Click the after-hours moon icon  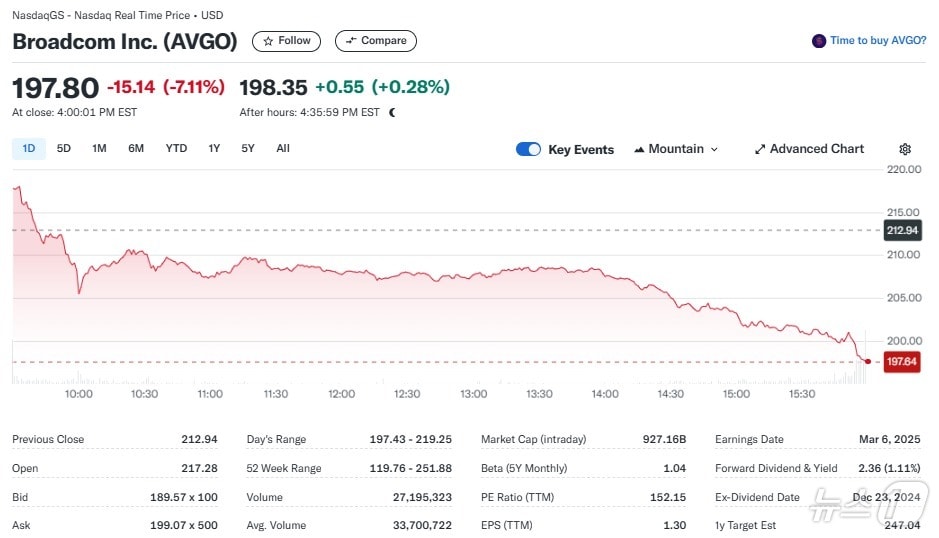point(392,112)
